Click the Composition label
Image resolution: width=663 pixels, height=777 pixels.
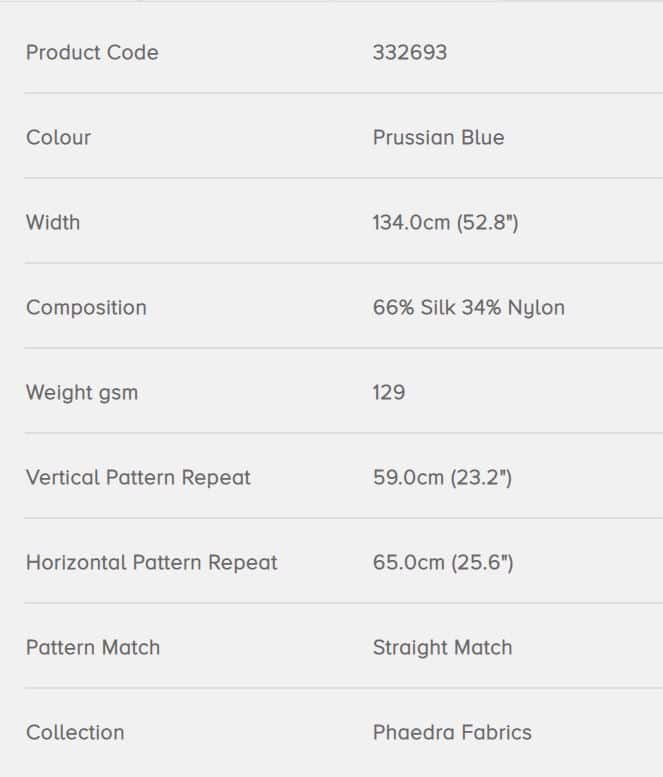click(x=86, y=308)
